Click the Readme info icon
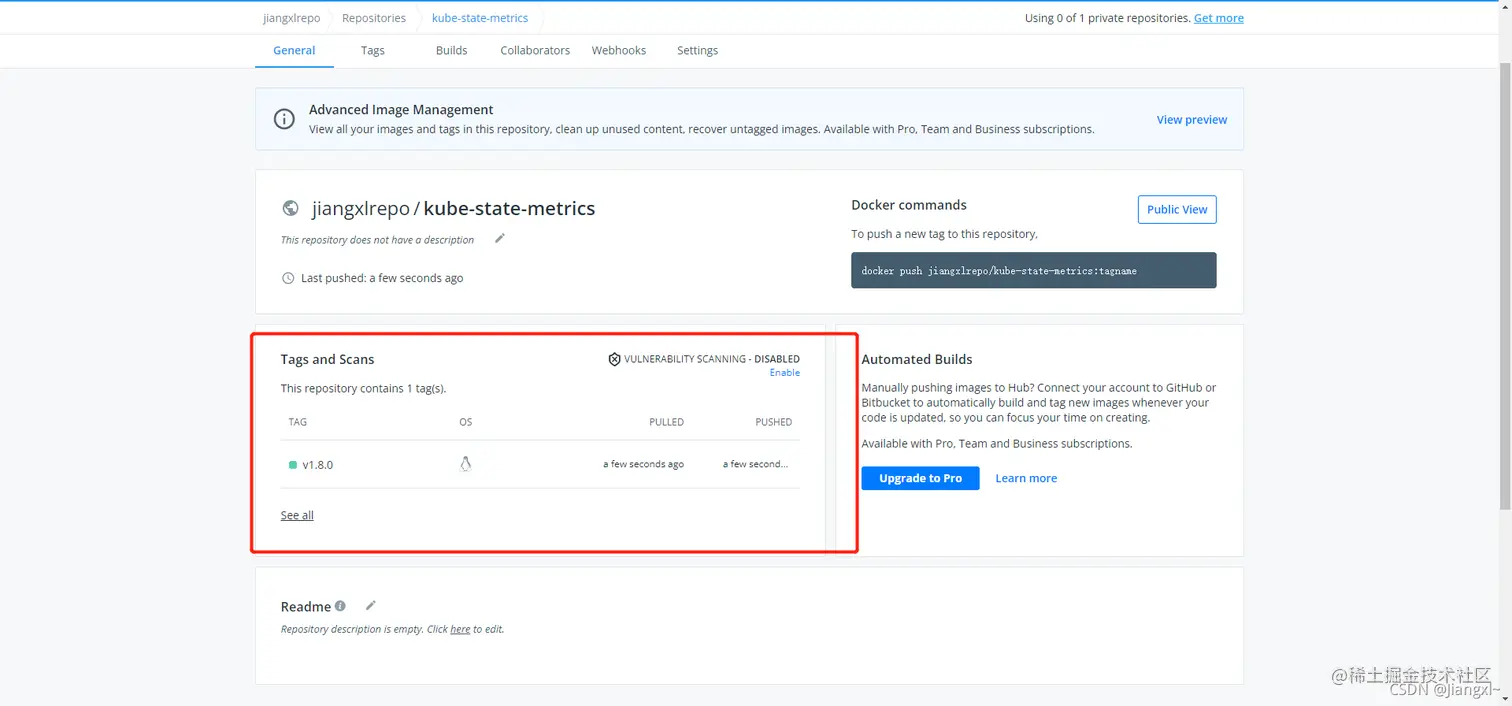The image size is (1512, 706). pos(340,606)
